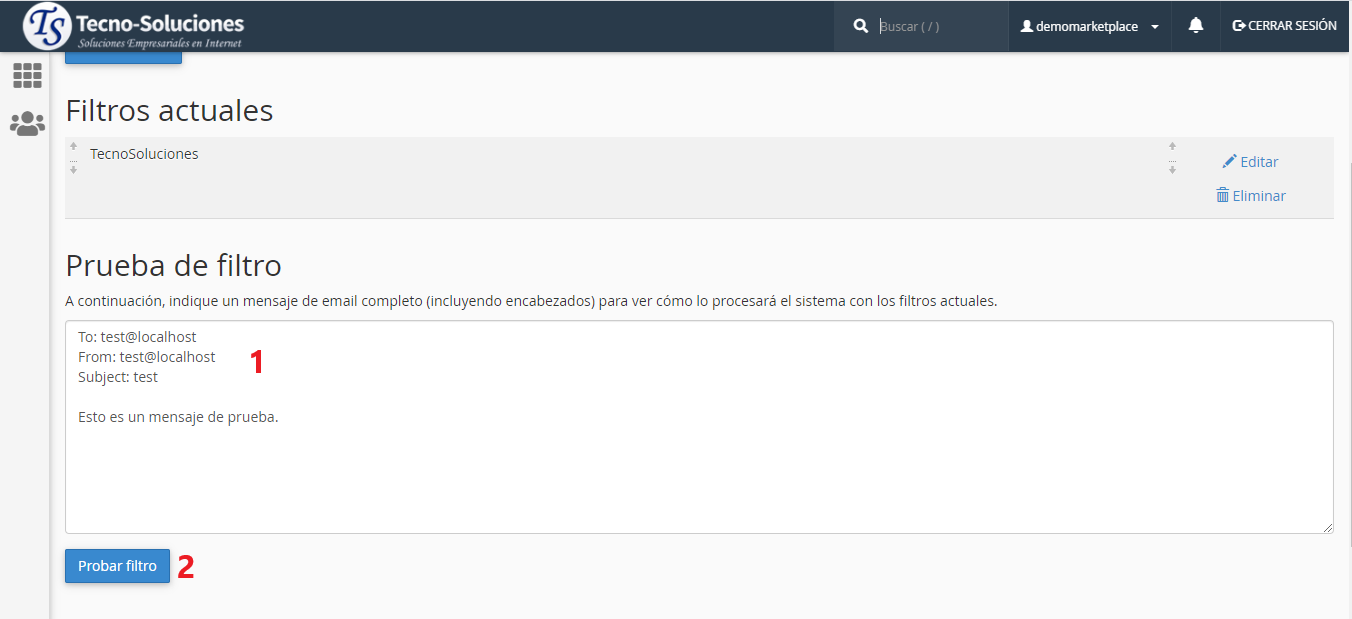This screenshot has width=1352, height=619.
Task: Focus the Buscar search field
Action: pyautogui.click(x=938, y=27)
